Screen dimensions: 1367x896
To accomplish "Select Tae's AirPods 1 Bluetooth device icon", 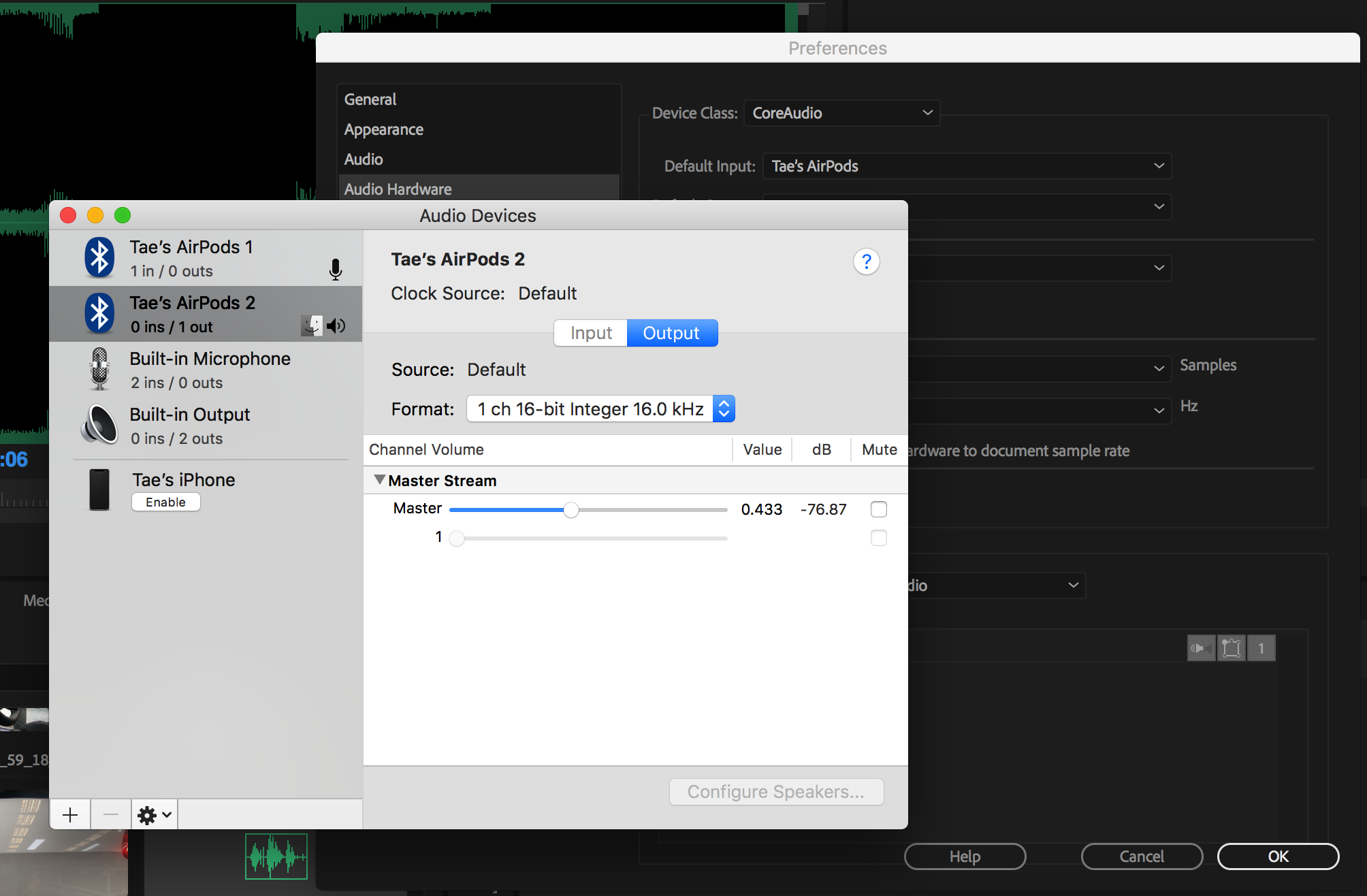I will click(x=99, y=258).
